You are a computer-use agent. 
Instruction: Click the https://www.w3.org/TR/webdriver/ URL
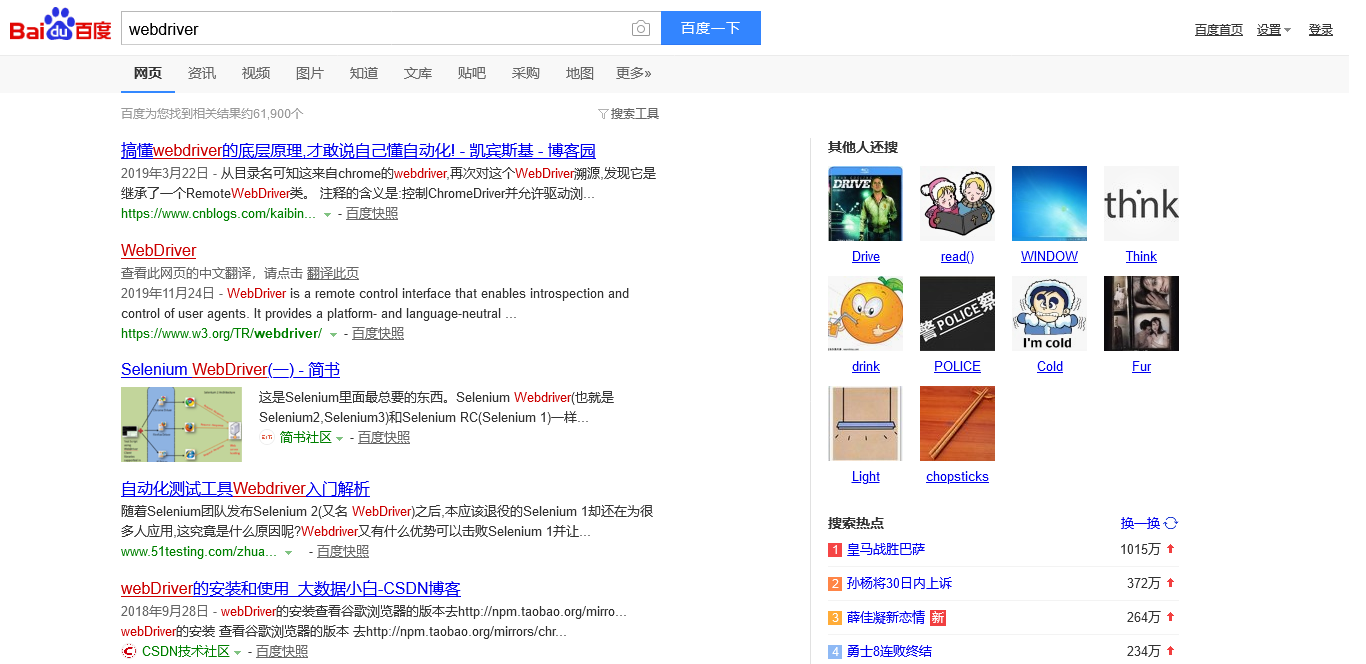point(221,334)
